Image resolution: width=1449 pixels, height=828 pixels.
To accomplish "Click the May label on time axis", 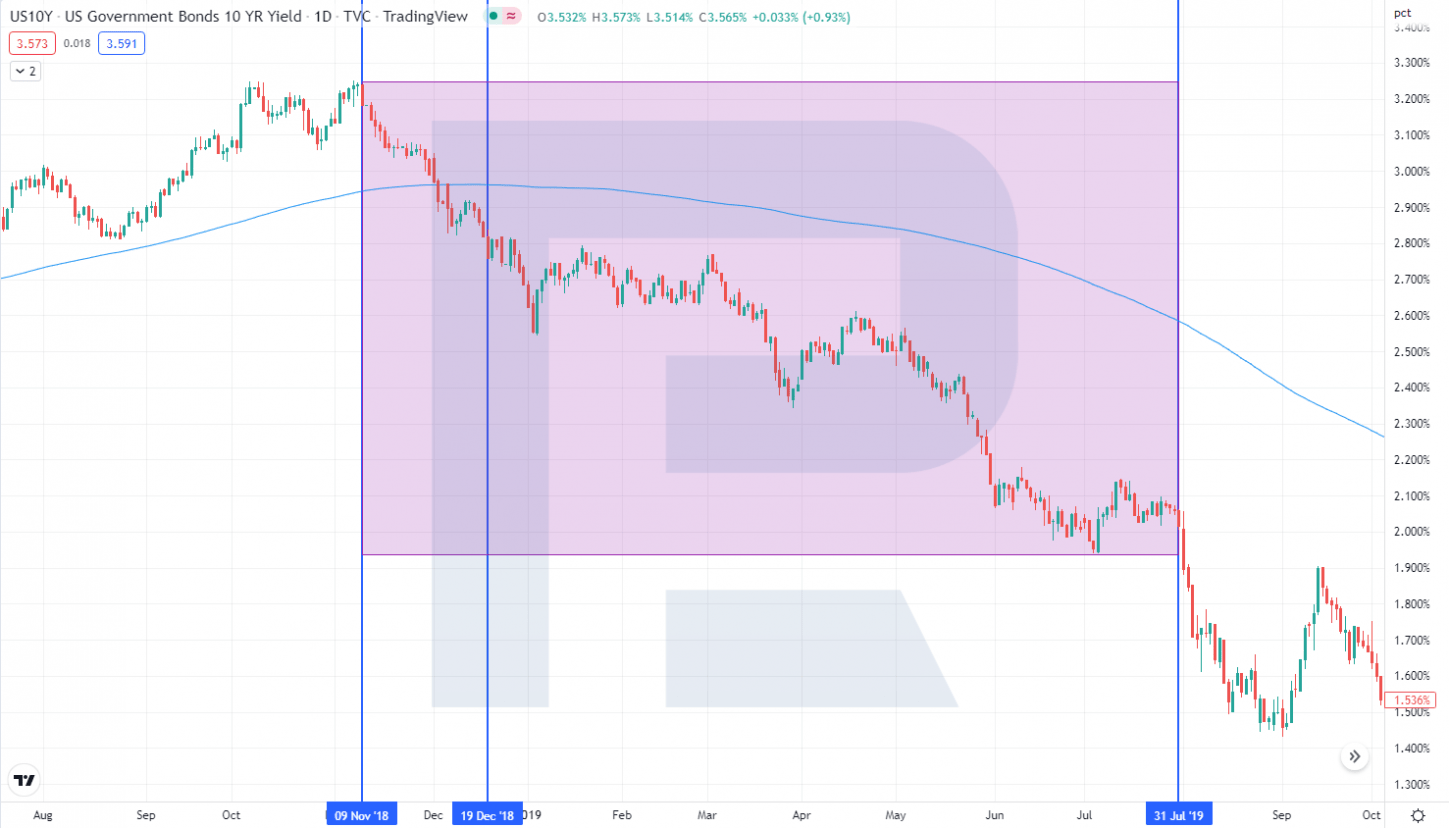I will point(896,815).
